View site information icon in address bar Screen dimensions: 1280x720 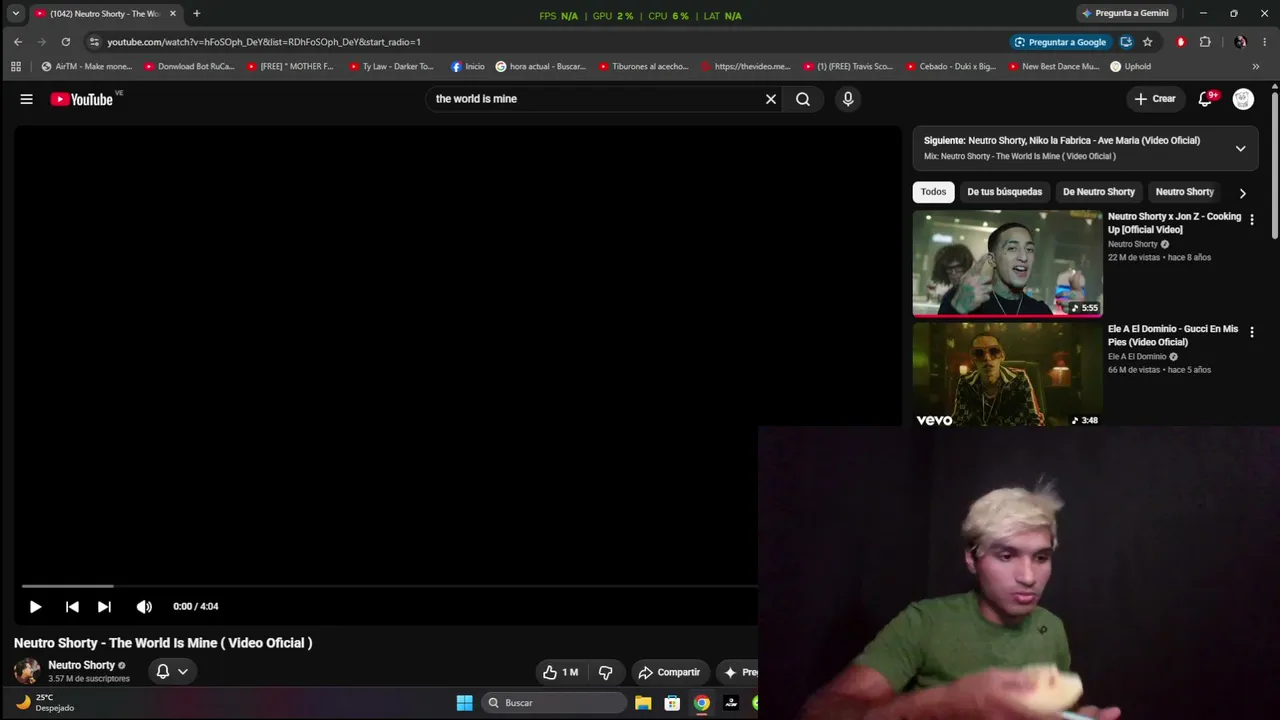[x=94, y=42]
